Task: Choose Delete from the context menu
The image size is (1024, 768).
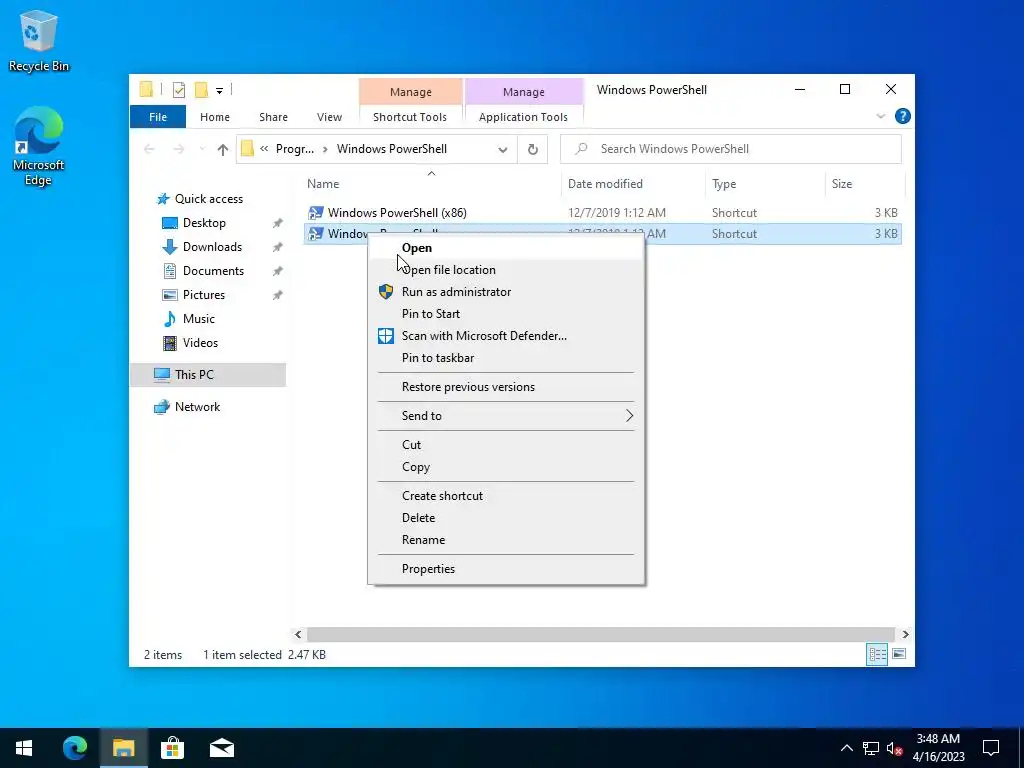Action: [506, 518]
